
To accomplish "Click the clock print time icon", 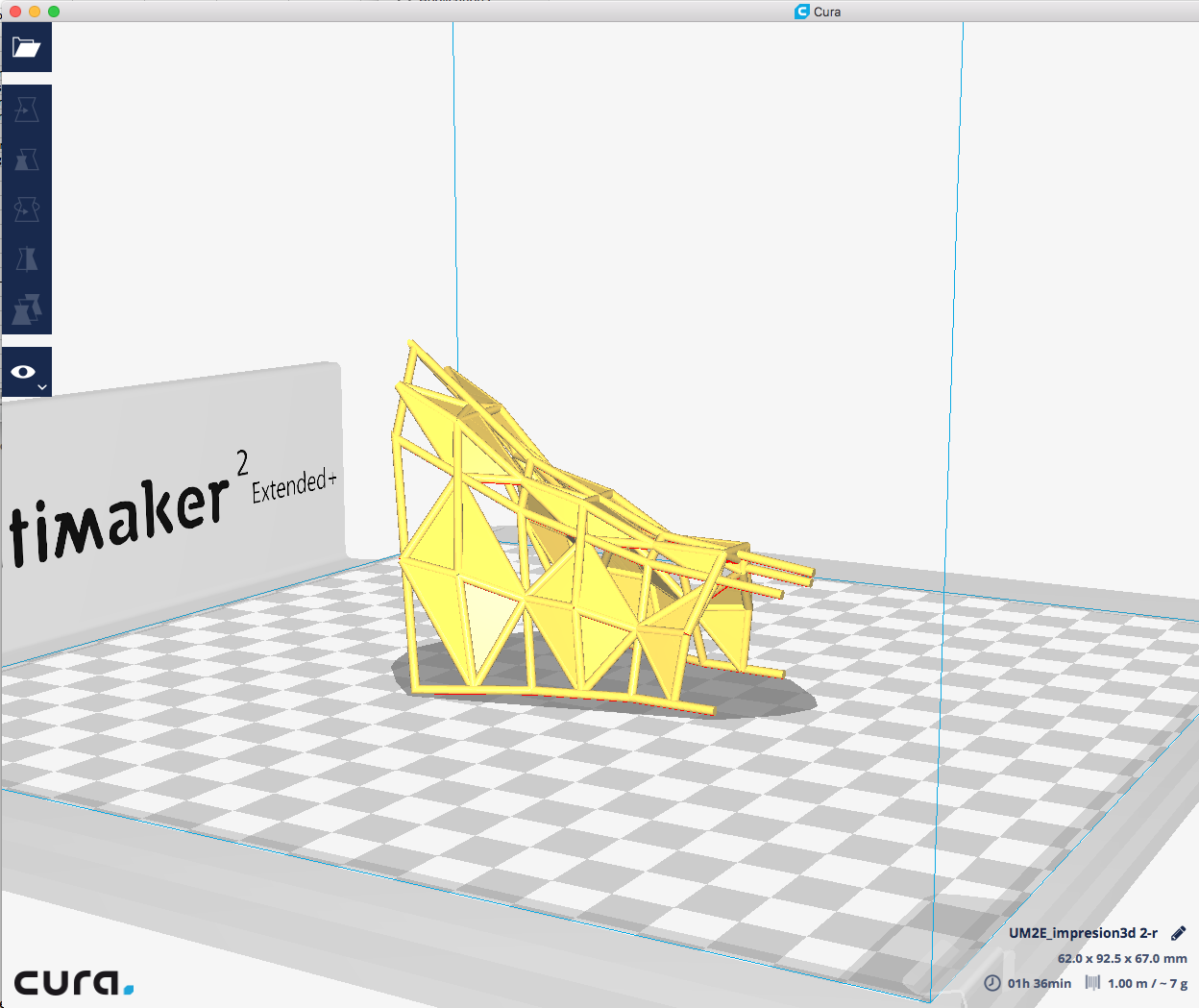I will 992,983.
